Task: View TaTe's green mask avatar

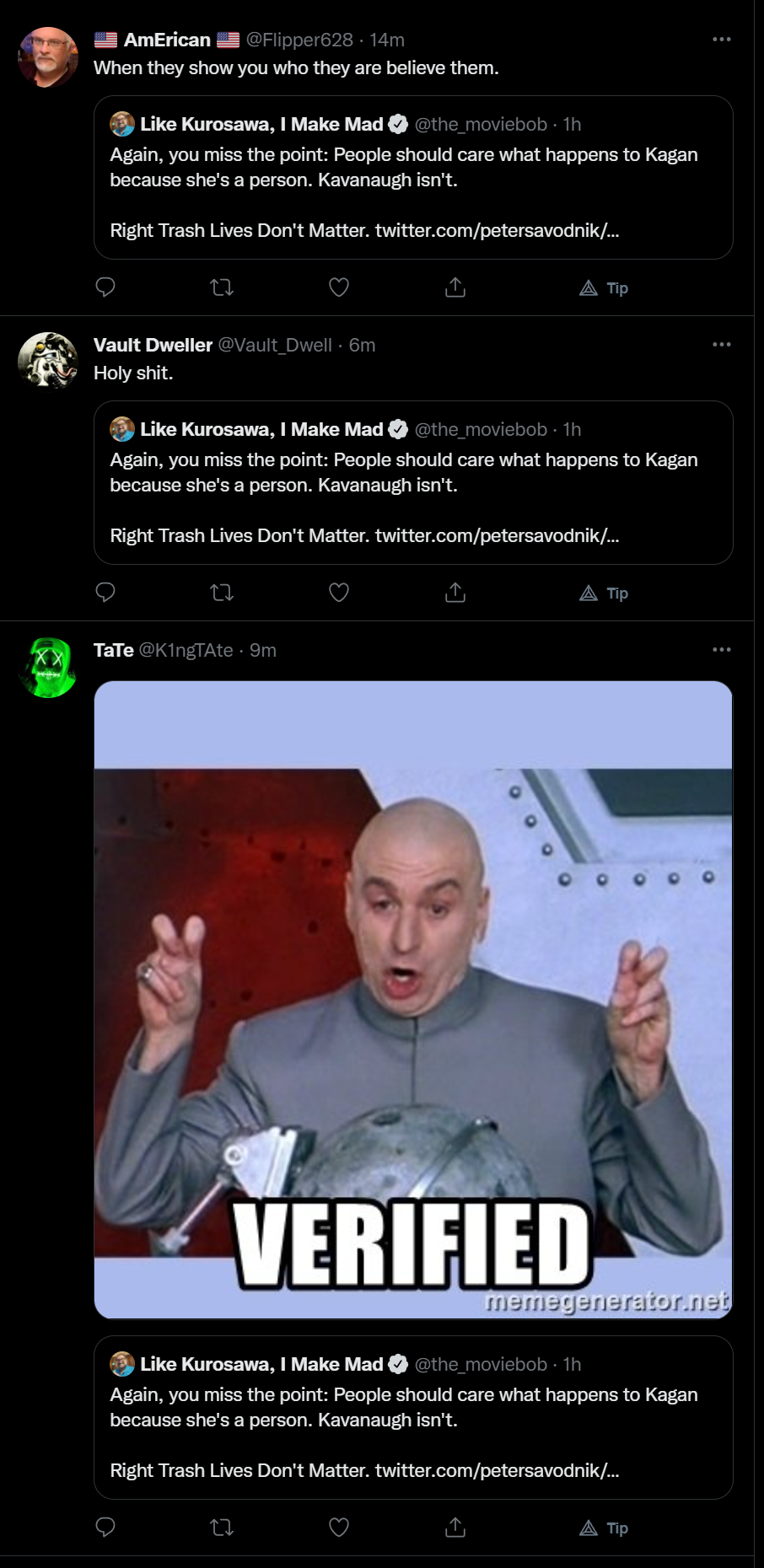Action: point(48,668)
